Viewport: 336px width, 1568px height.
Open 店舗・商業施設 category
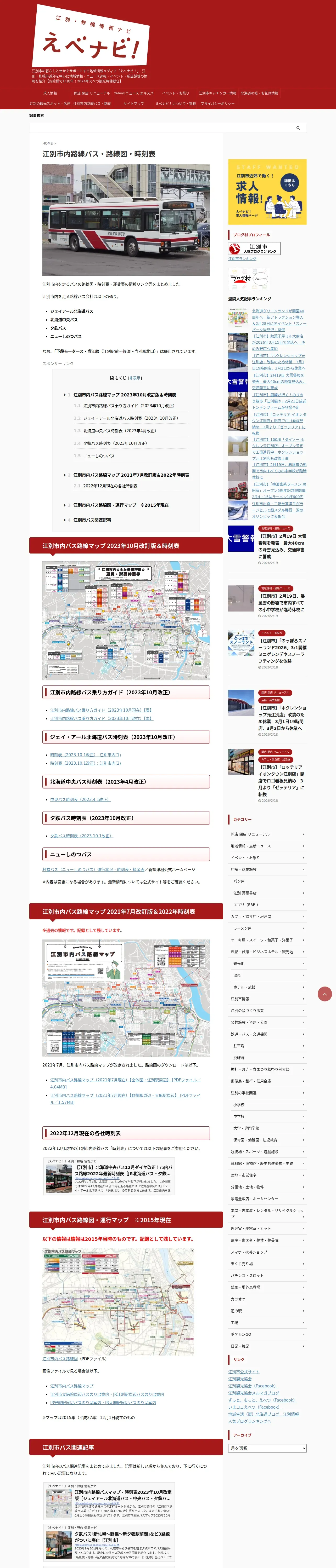click(x=267, y=869)
